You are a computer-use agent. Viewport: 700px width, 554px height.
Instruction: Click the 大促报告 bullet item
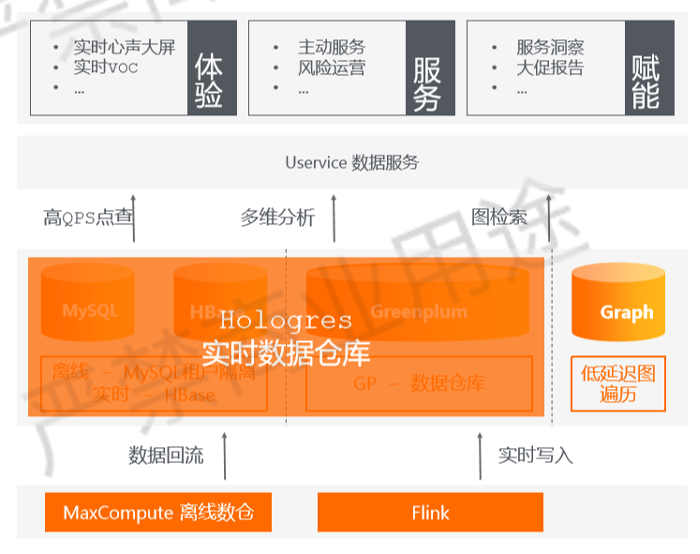[550, 68]
